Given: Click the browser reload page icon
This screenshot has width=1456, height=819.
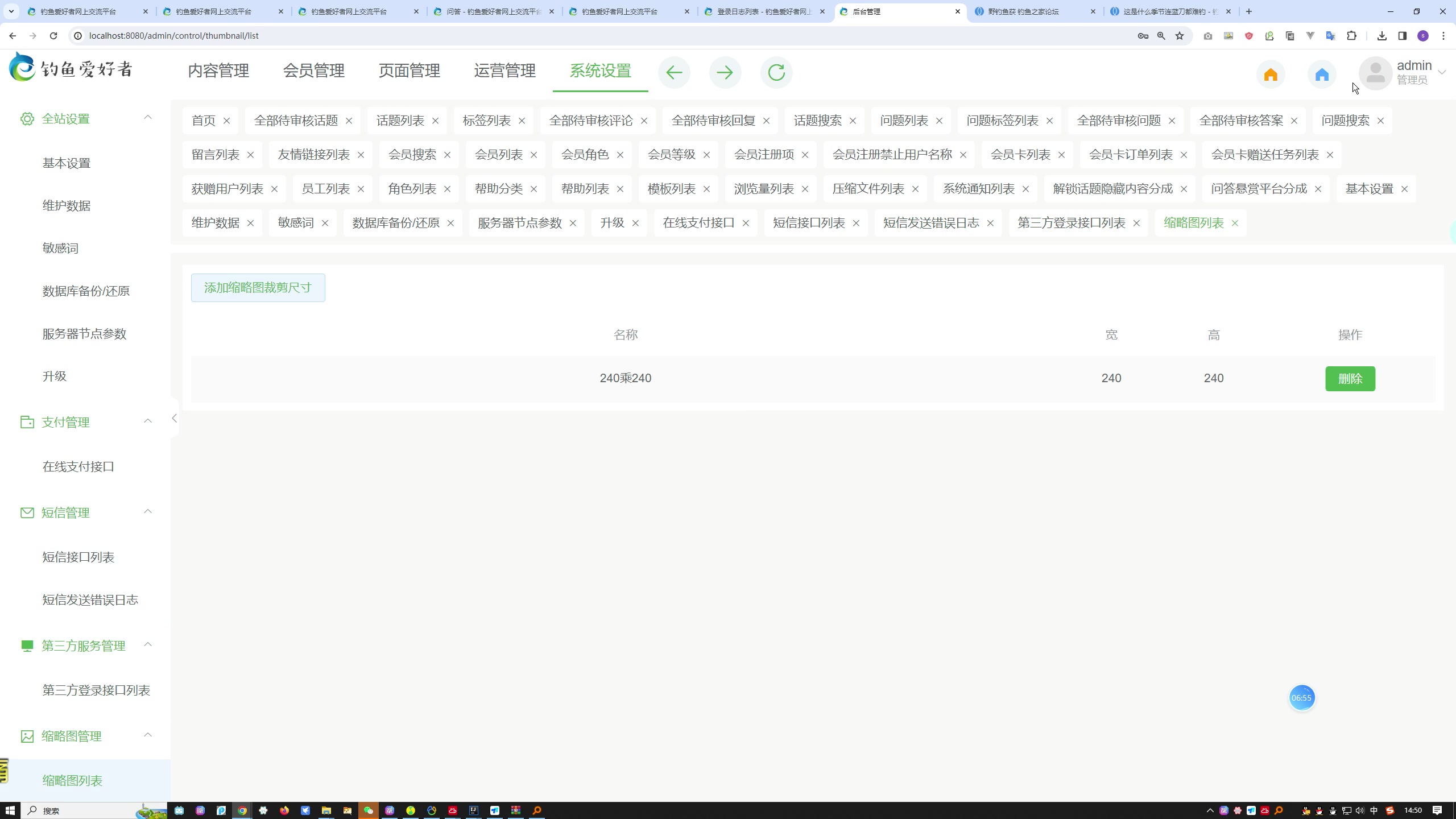Looking at the screenshot, I should pyautogui.click(x=53, y=36).
